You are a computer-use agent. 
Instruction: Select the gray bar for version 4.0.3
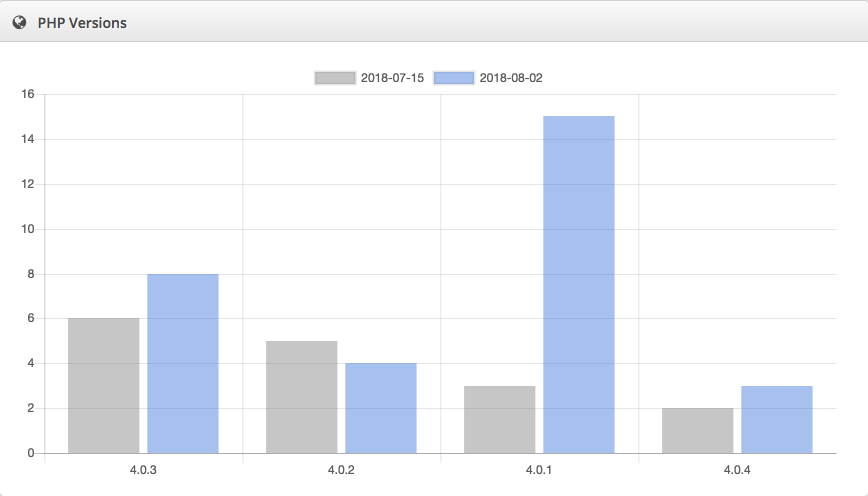pos(104,386)
